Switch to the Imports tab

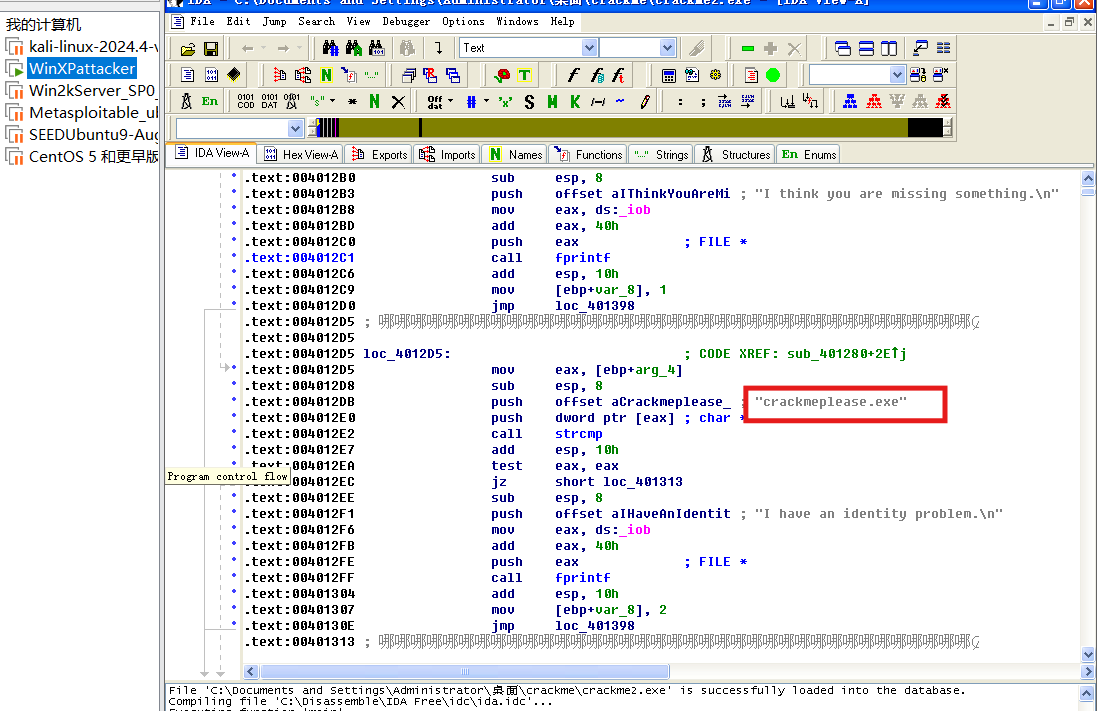coord(447,155)
